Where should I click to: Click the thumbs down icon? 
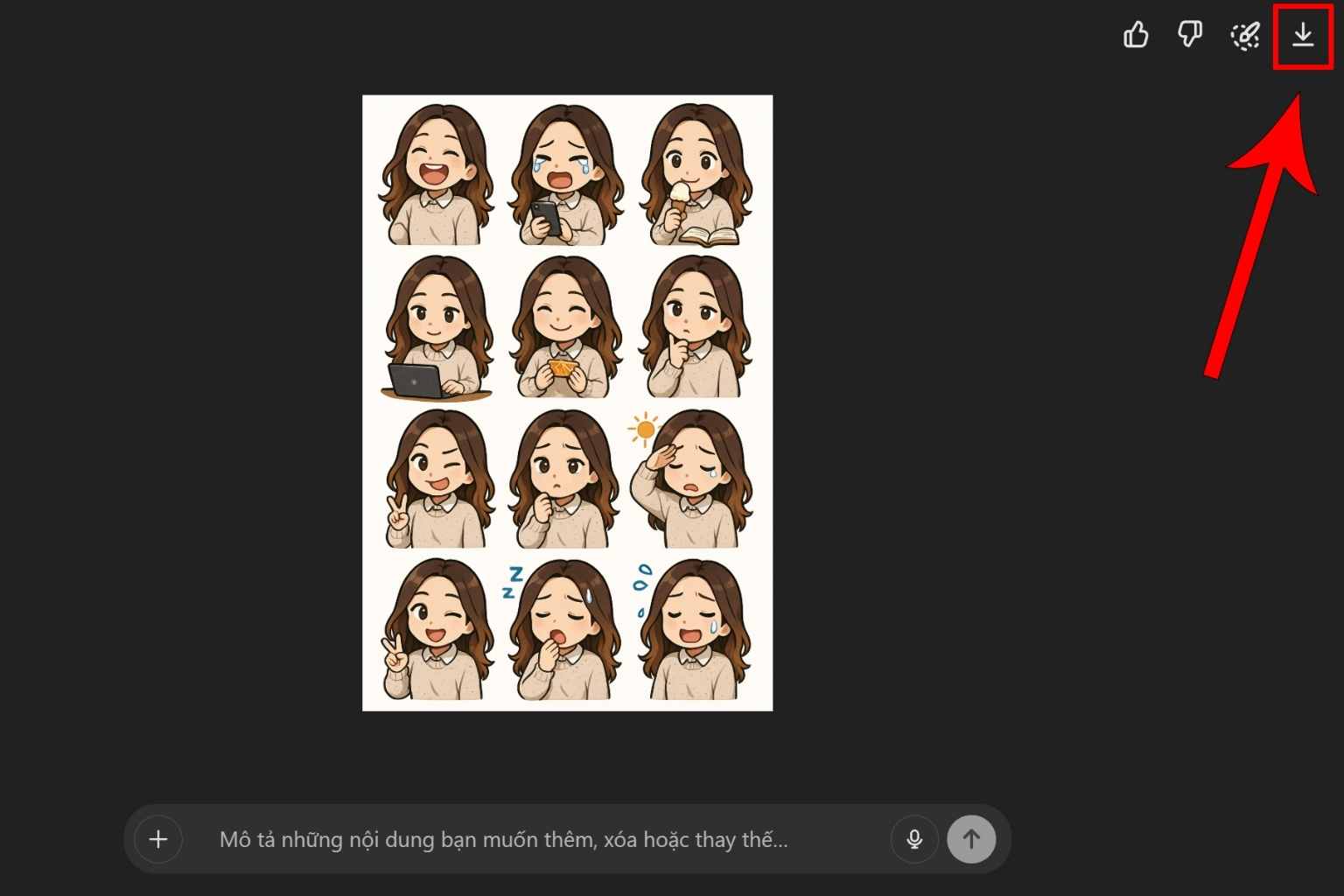coord(1190,35)
